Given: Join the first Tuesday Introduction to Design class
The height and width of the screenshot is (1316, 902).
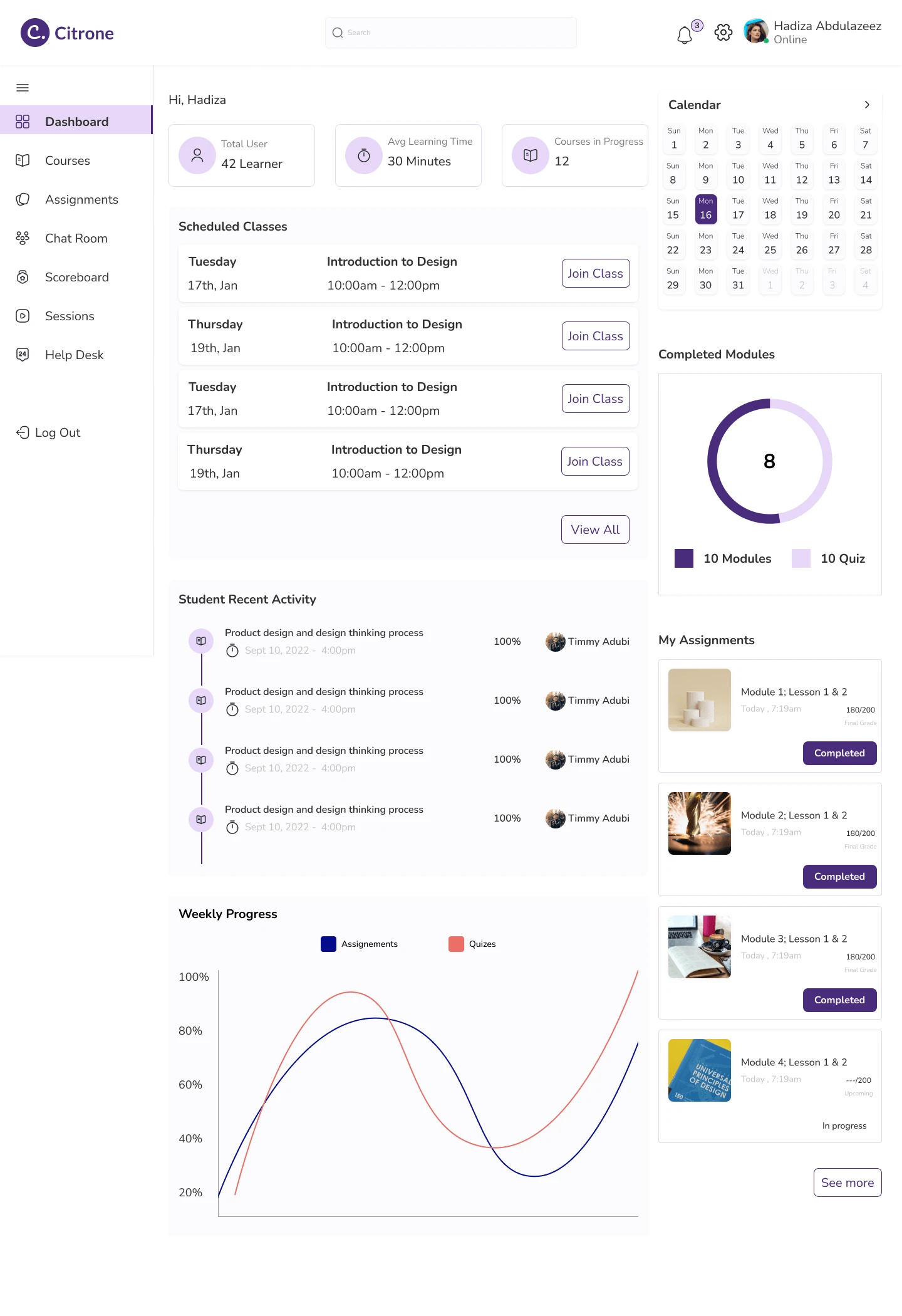Looking at the screenshot, I should point(595,273).
